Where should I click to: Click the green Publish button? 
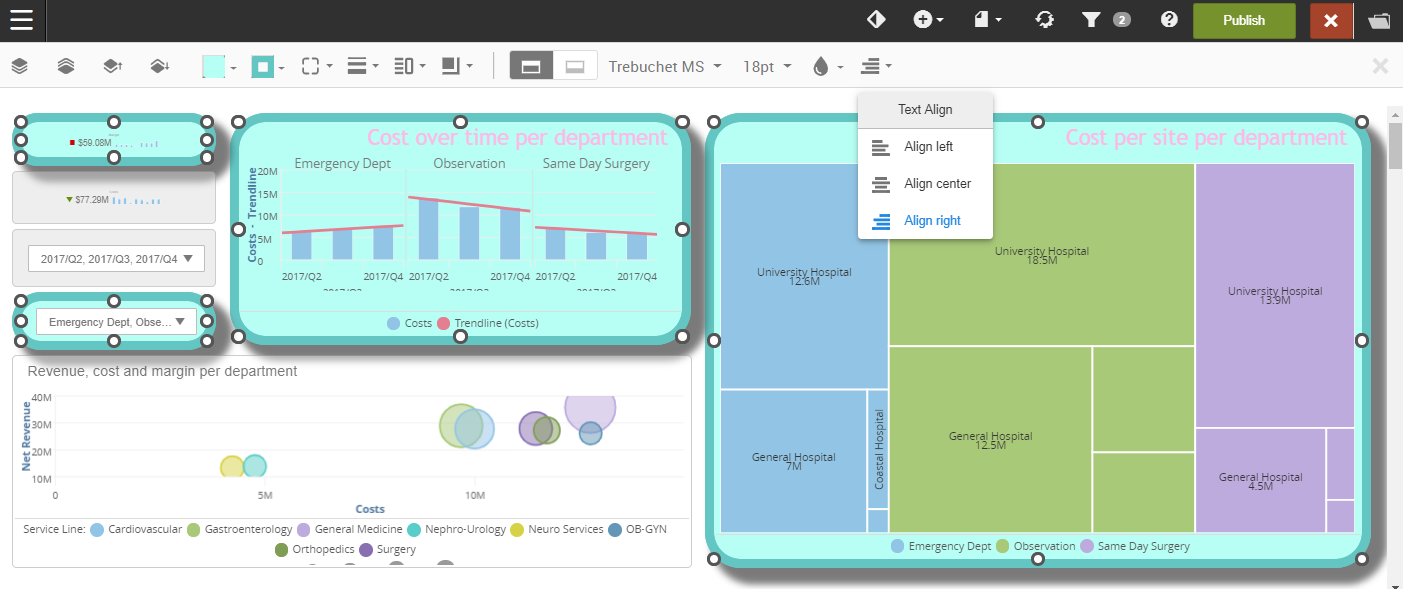coord(1243,20)
